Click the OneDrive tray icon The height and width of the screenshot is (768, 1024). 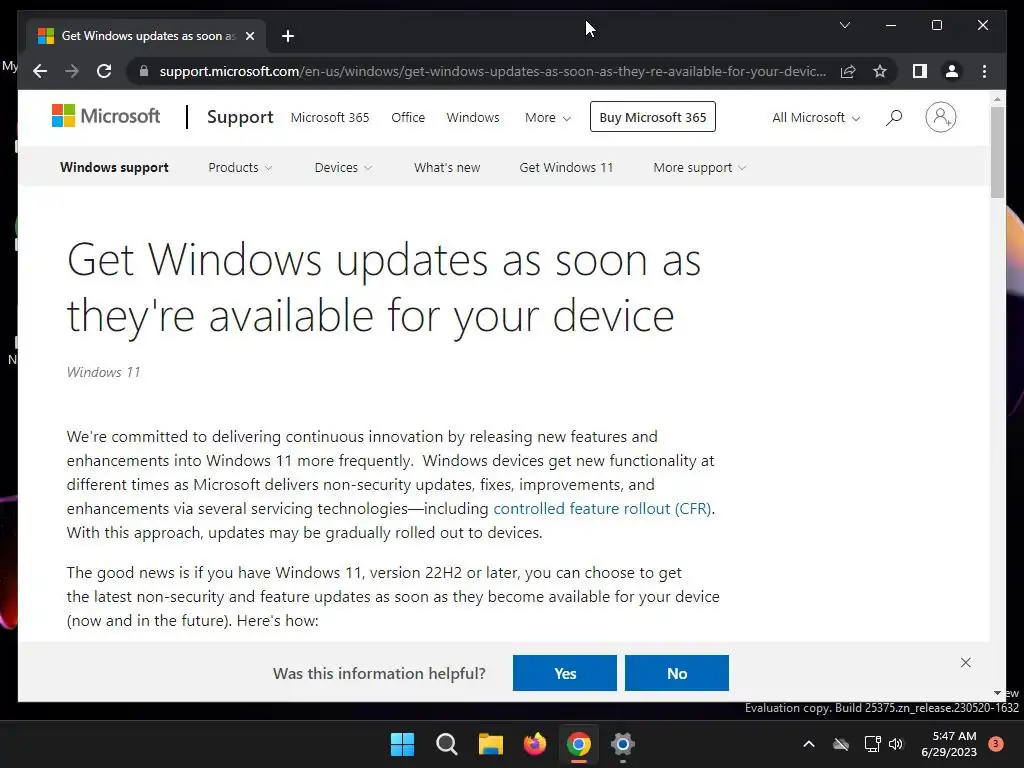click(x=841, y=744)
